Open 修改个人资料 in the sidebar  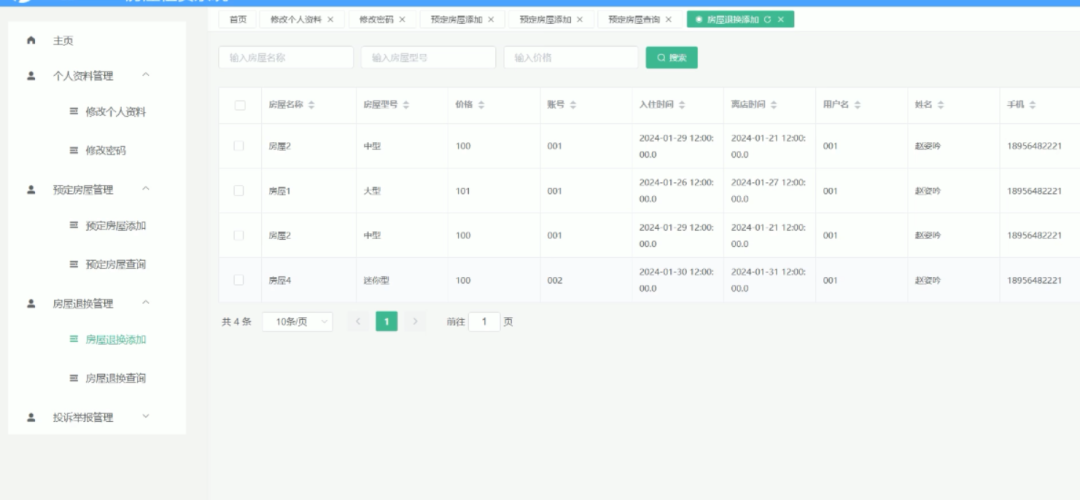tap(116, 112)
